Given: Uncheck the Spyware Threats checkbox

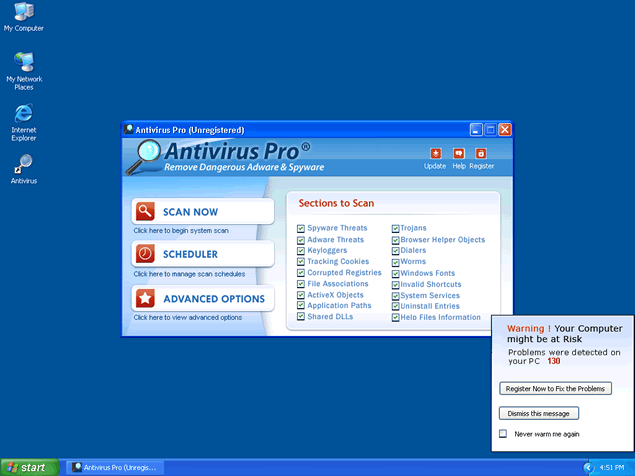Looking at the screenshot, I should [301, 228].
